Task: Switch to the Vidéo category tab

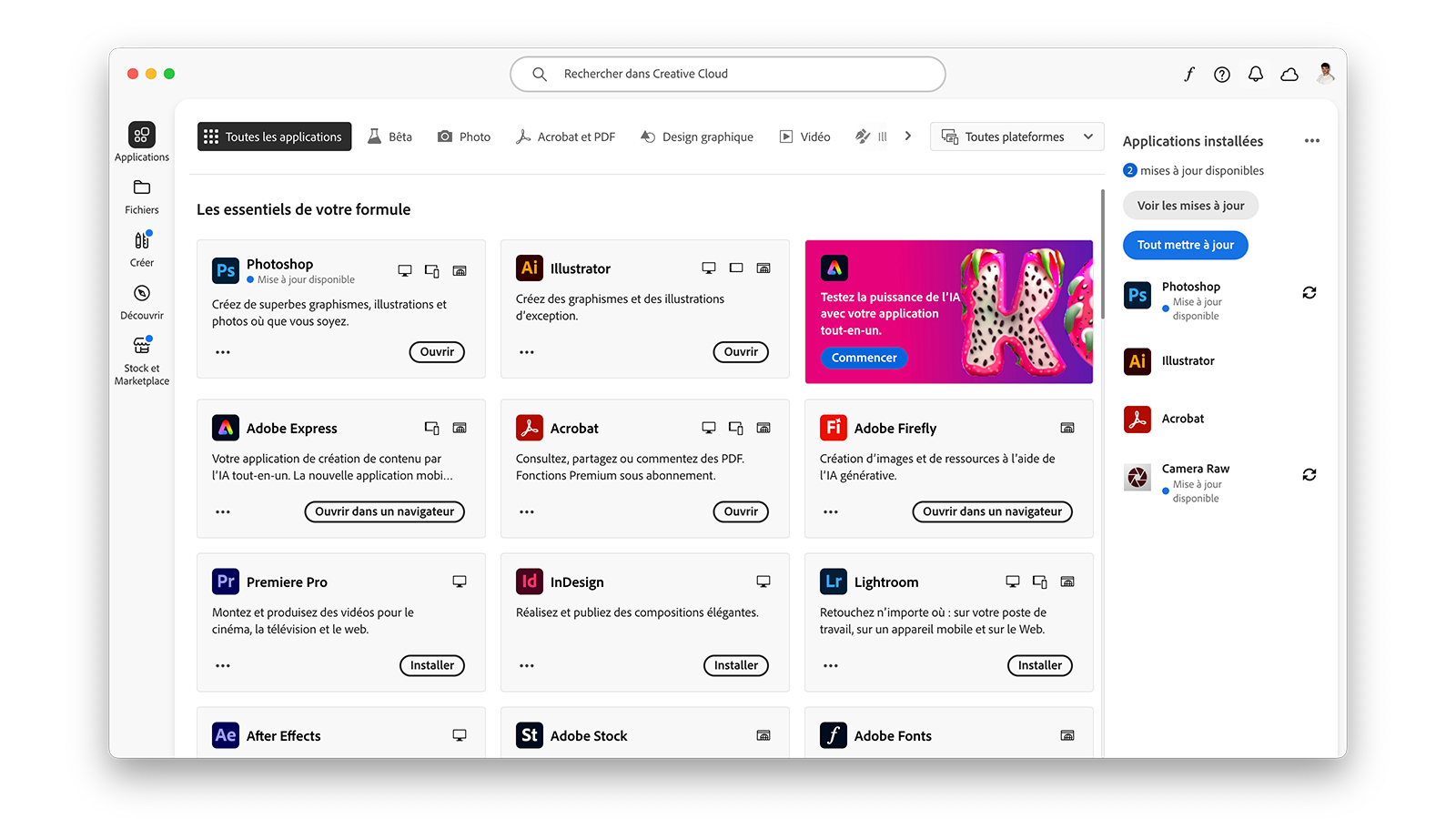Action: pyautogui.click(x=804, y=136)
